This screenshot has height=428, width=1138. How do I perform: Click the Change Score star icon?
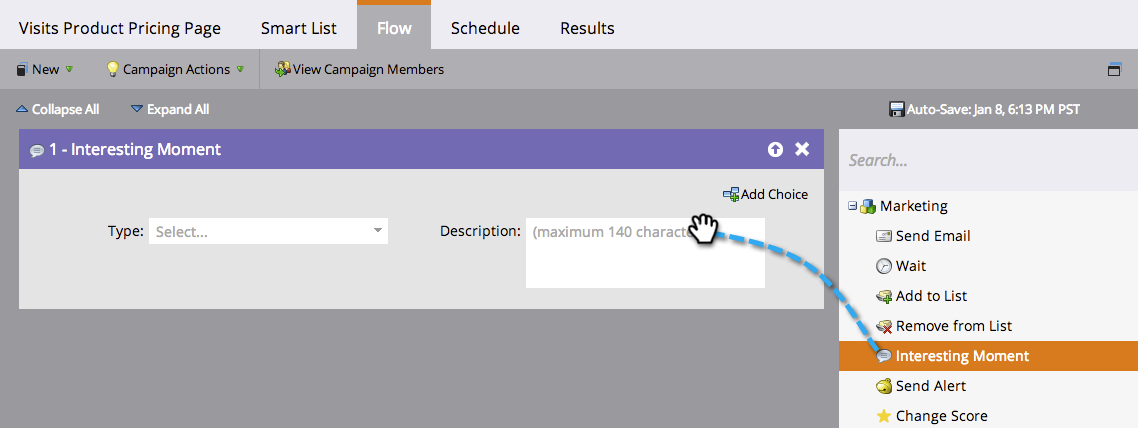pos(883,416)
